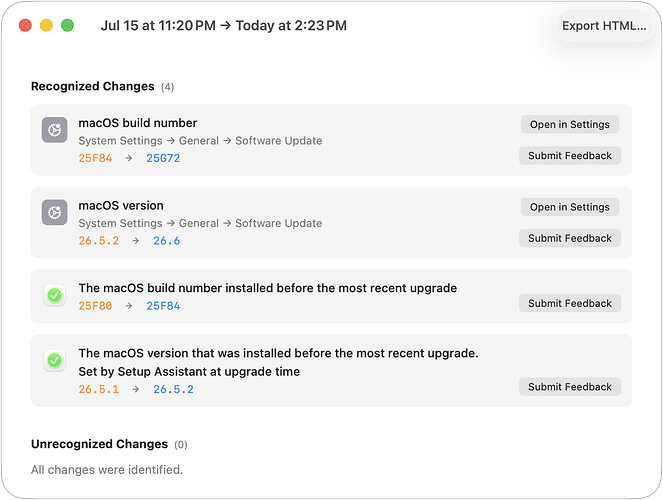Open macOS build number in Settings
663x500 pixels.
click(570, 124)
